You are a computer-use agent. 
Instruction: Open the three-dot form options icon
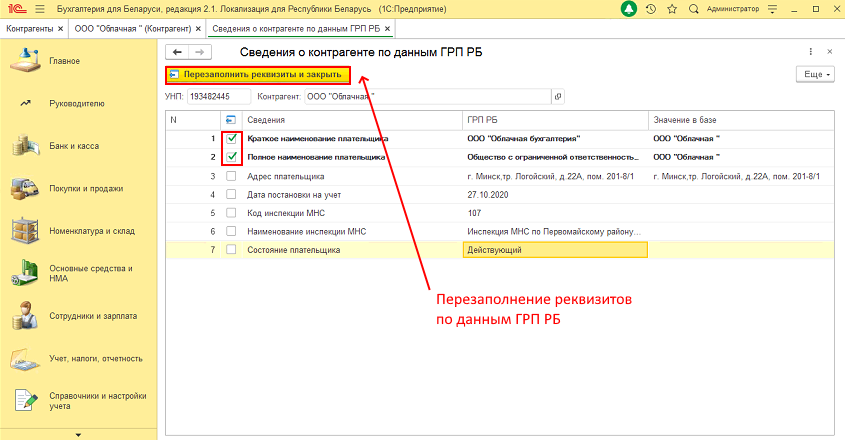pos(811,52)
